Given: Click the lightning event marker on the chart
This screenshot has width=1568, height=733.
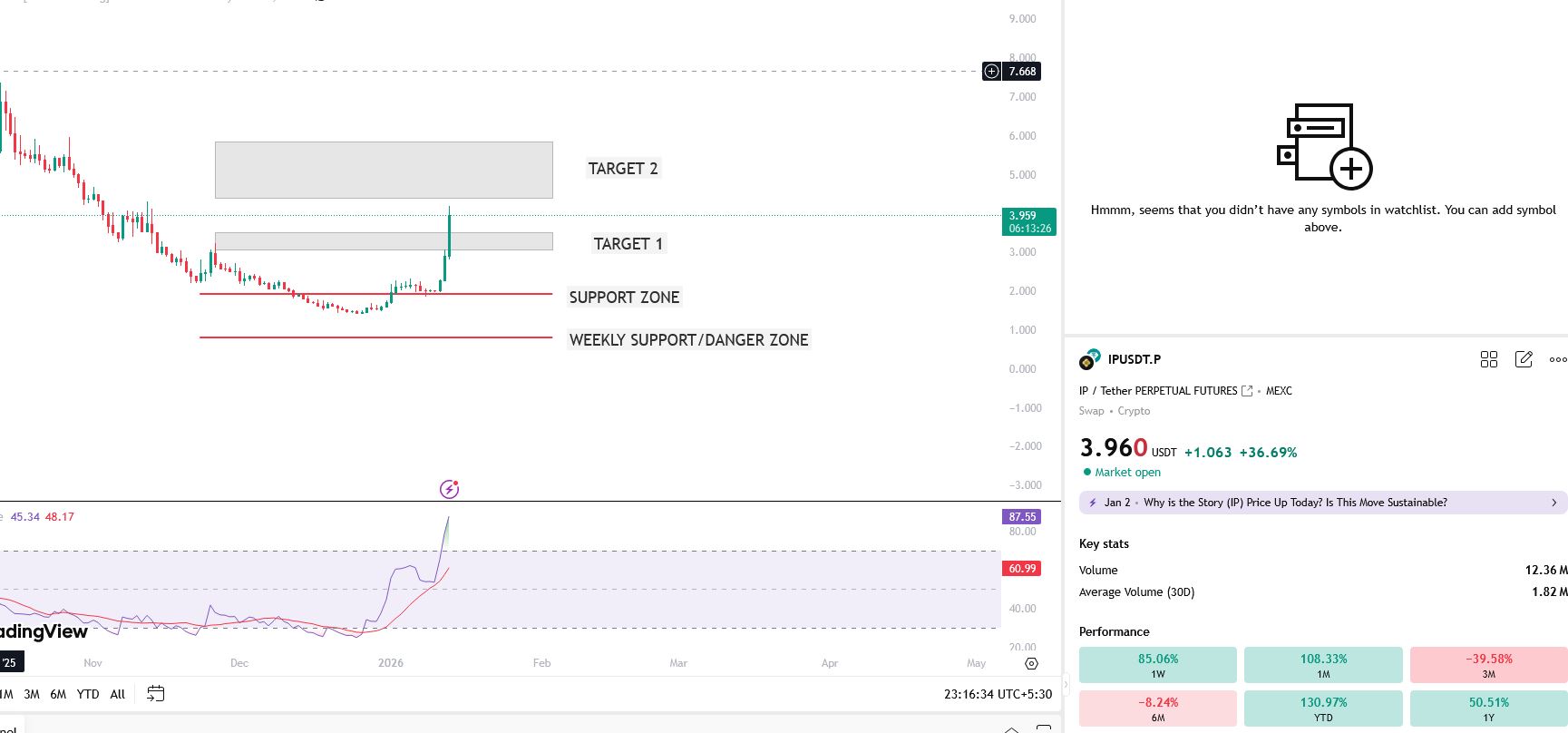Looking at the screenshot, I should [449, 489].
